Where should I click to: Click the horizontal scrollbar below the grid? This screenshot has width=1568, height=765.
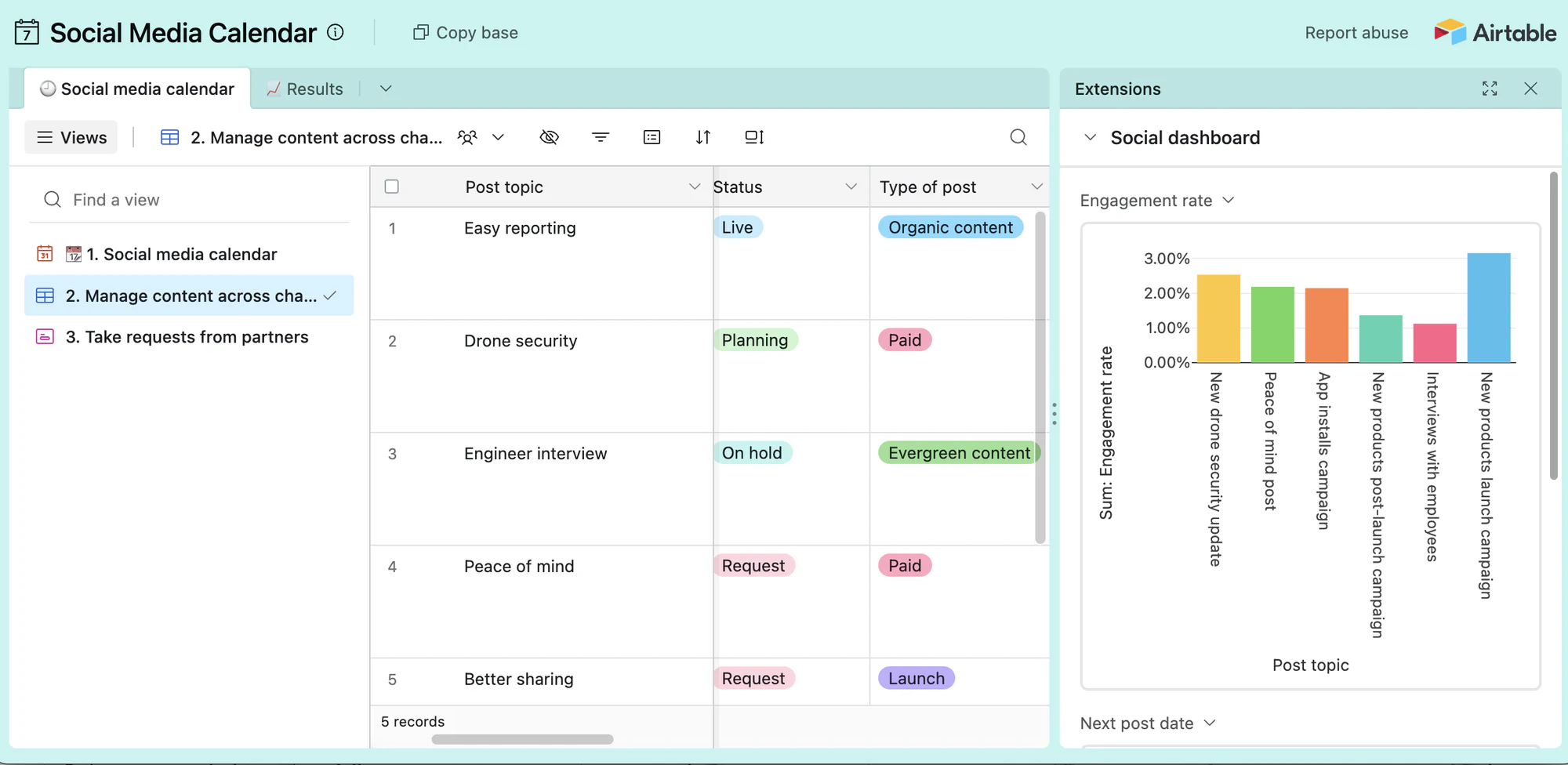coord(522,739)
